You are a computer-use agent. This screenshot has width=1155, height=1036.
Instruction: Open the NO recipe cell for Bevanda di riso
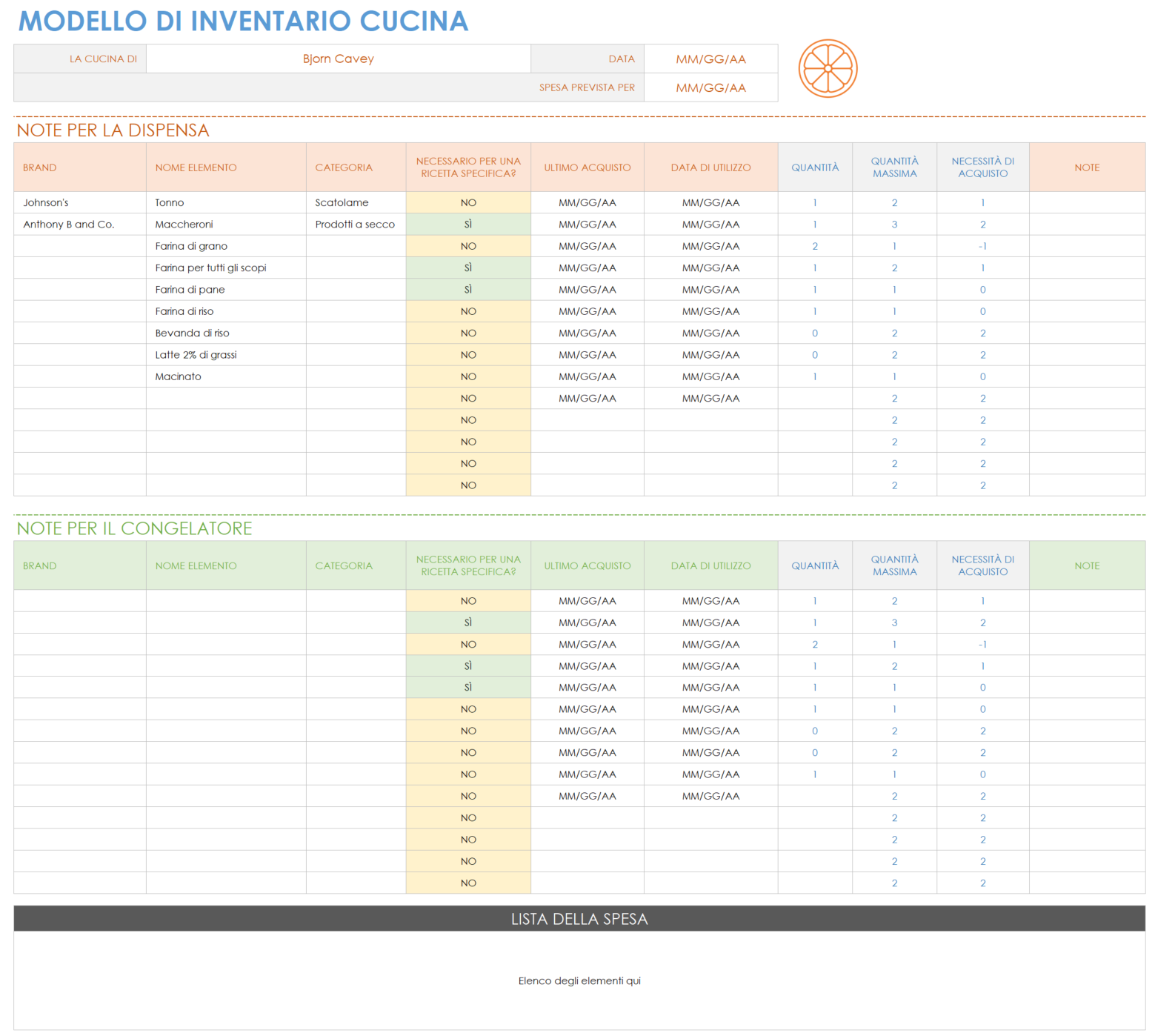point(468,333)
